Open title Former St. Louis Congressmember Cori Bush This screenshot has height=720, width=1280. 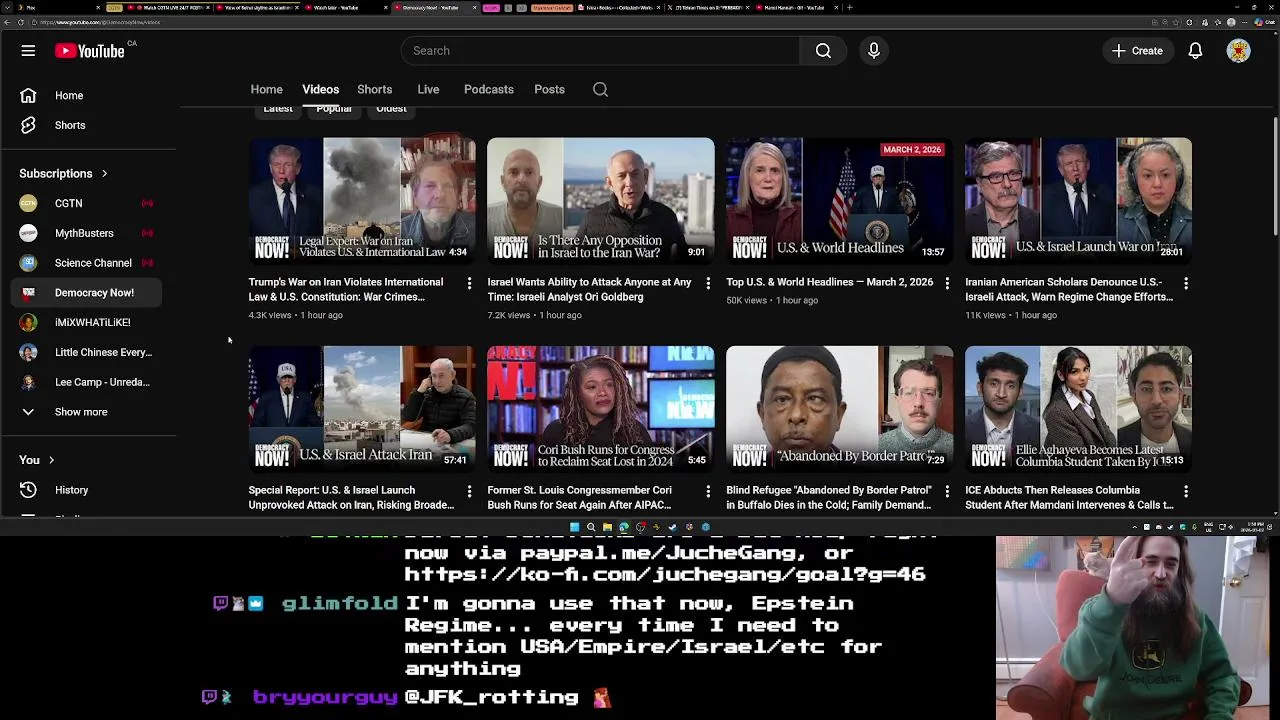579,498
